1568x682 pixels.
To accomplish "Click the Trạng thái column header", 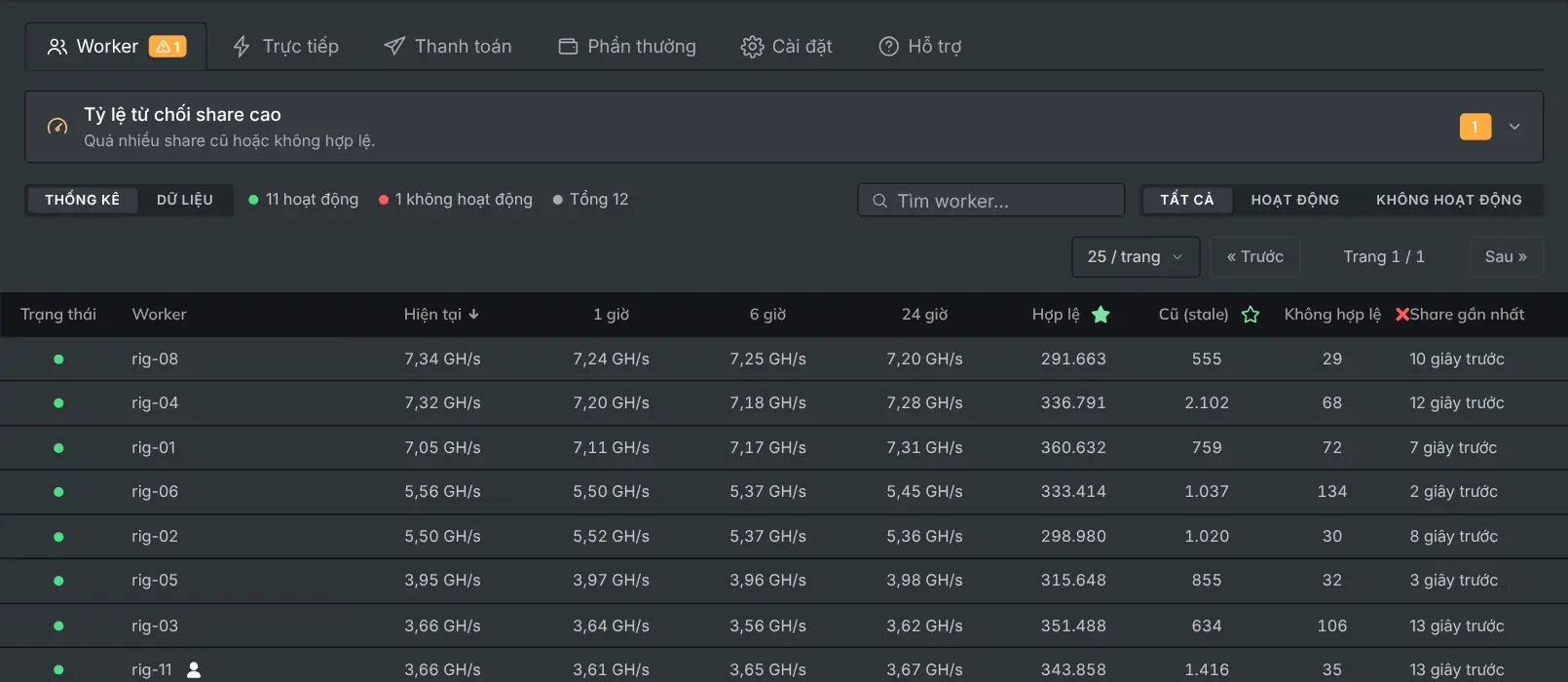I will (x=58, y=315).
